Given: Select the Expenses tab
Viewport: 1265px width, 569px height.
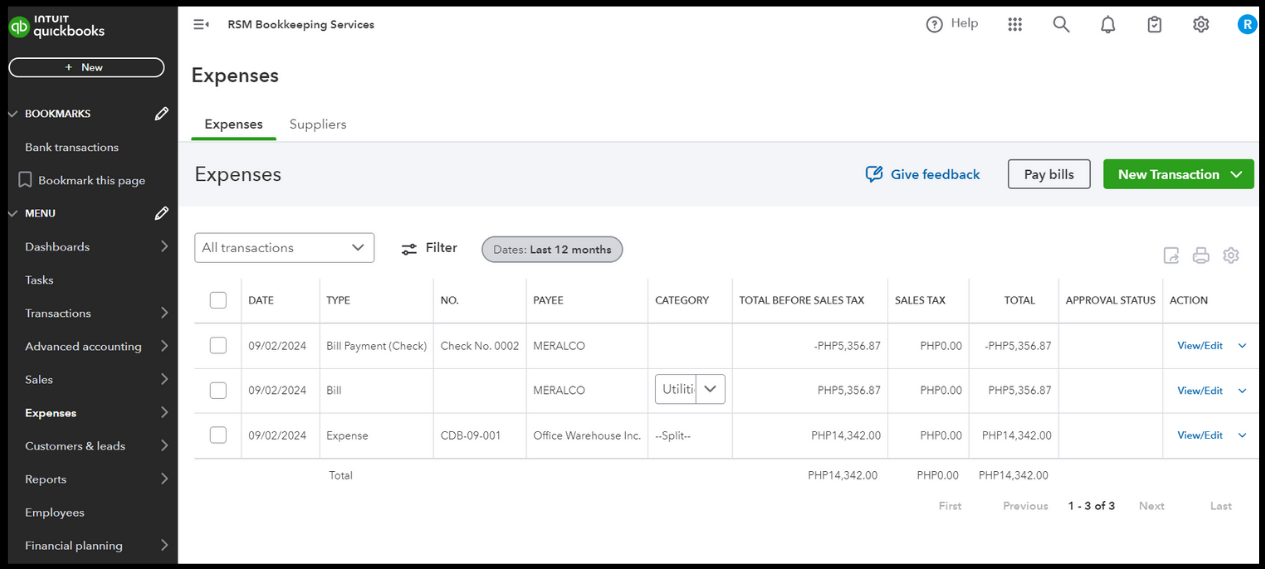Looking at the screenshot, I should click(233, 124).
